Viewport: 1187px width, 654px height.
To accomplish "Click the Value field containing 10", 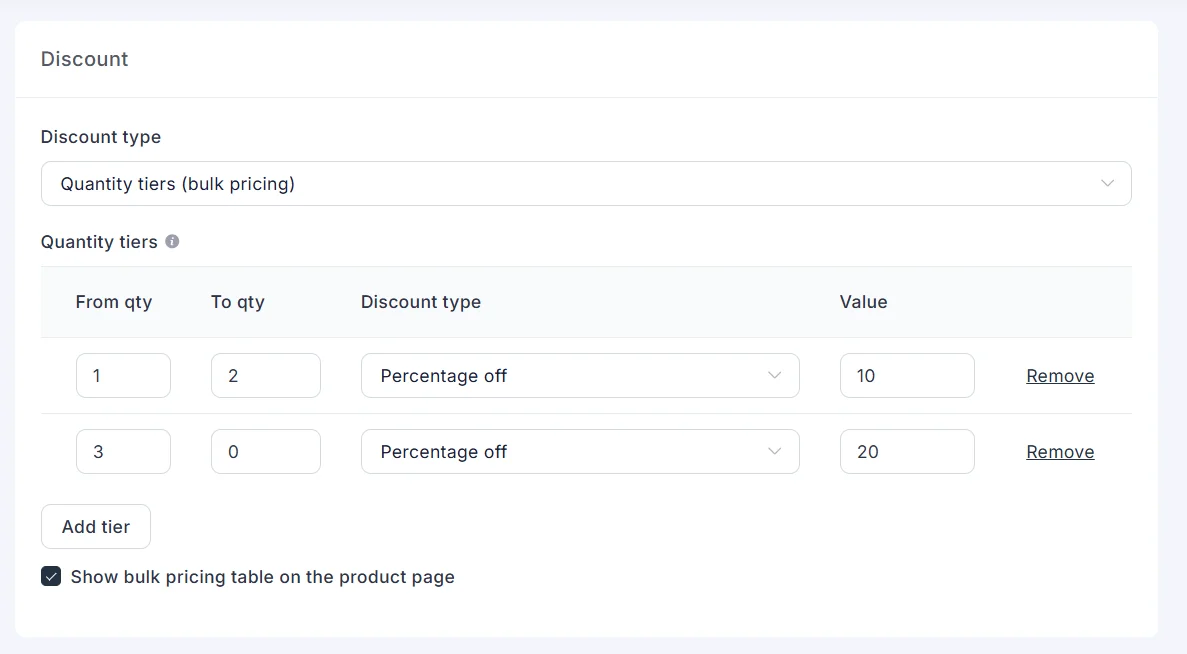I will coord(907,375).
